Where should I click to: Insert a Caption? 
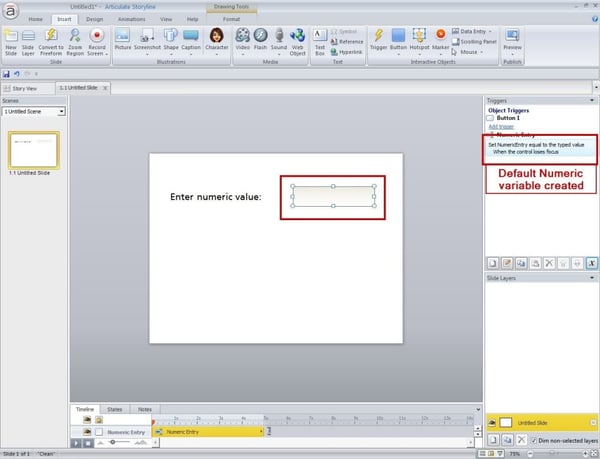[x=191, y=41]
